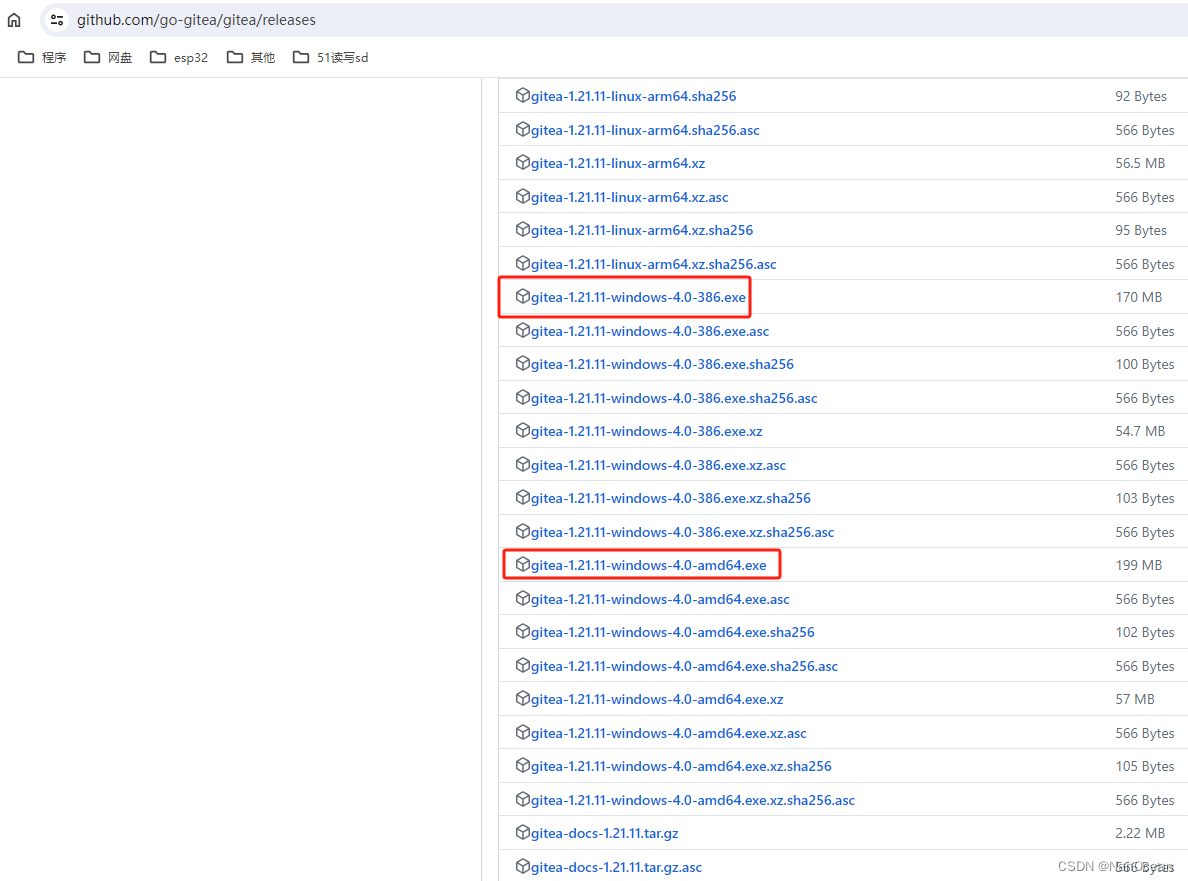Viewport: 1188px width, 881px height.
Task: Open the 其他 bookmarks folder
Action: pyautogui.click(x=251, y=58)
